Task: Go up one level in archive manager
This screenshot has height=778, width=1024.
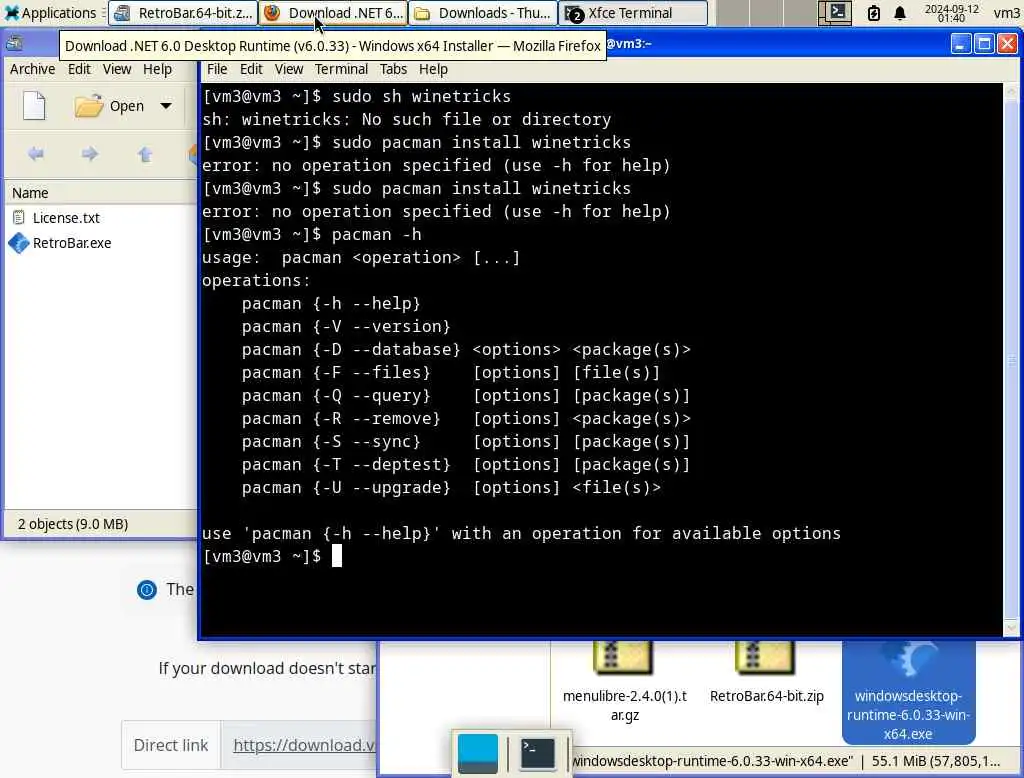Action: pos(145,154)
